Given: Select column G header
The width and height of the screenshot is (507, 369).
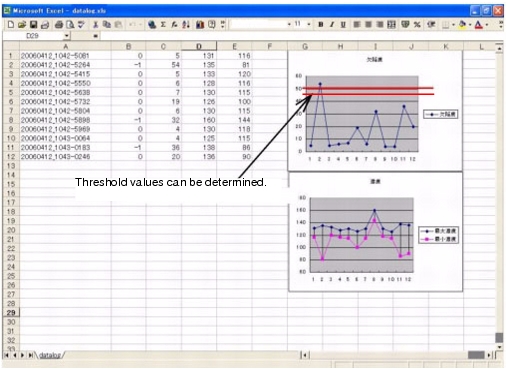Looking at the screenshot, I should pos(305,47).
